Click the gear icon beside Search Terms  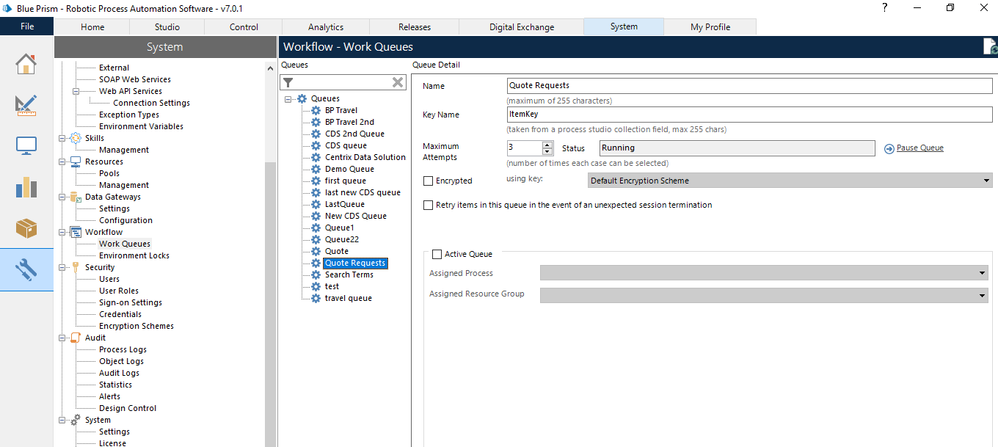tap(316, 275)
